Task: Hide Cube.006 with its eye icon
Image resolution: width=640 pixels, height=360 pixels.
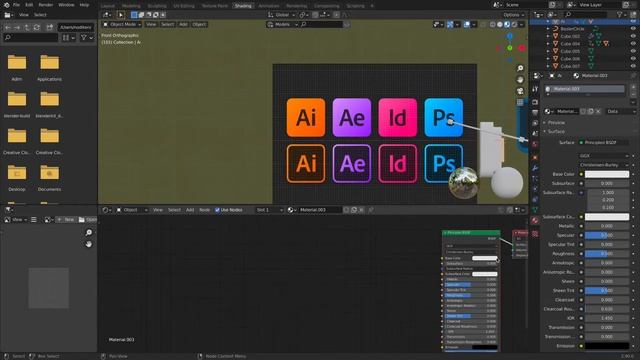Action: tap(633, 58)
